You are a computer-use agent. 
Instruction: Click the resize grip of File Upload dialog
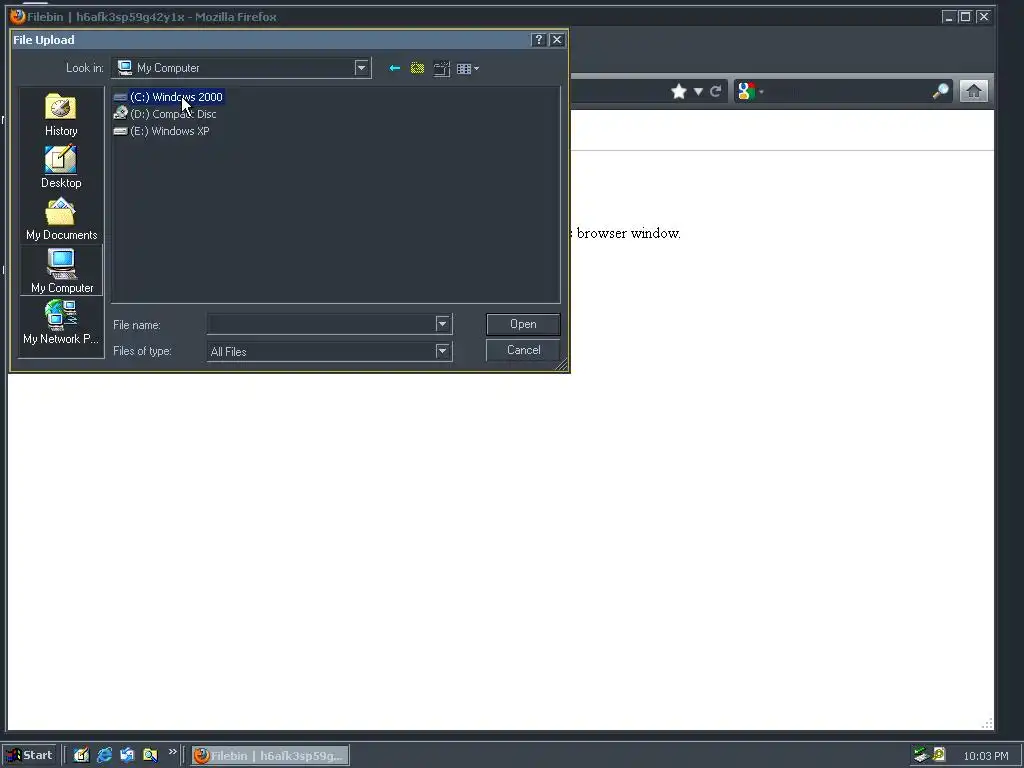(x=562, y=366)
